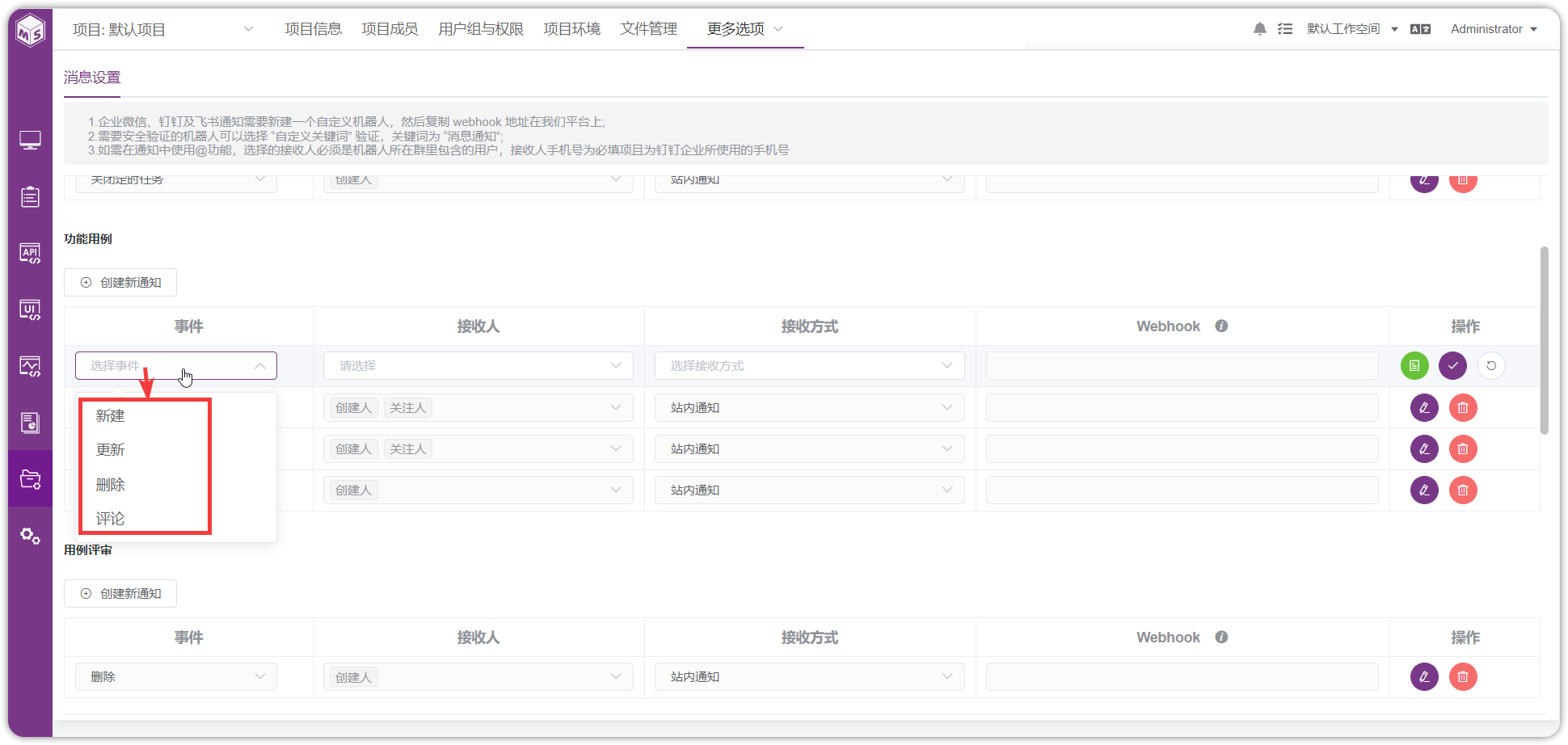The image size is (1568, 745).
Task: Open the system settings gears sidebar icon
Action: pyautogui.click(x=30, y=536)
